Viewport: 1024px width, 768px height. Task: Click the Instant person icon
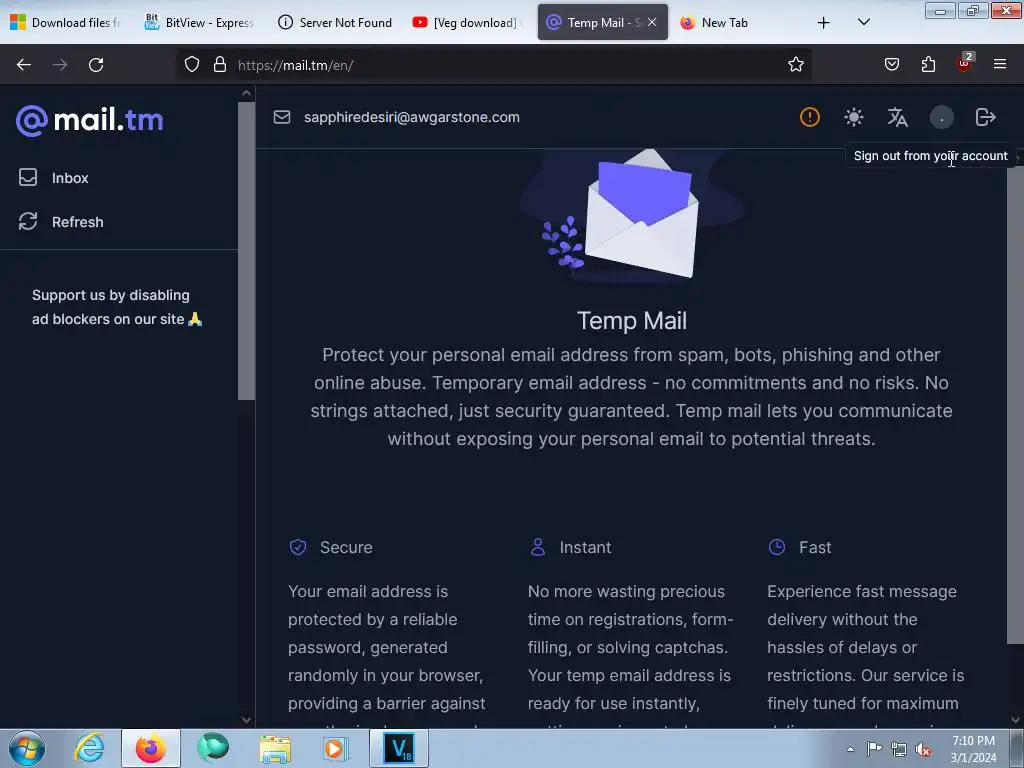point(537,547)
